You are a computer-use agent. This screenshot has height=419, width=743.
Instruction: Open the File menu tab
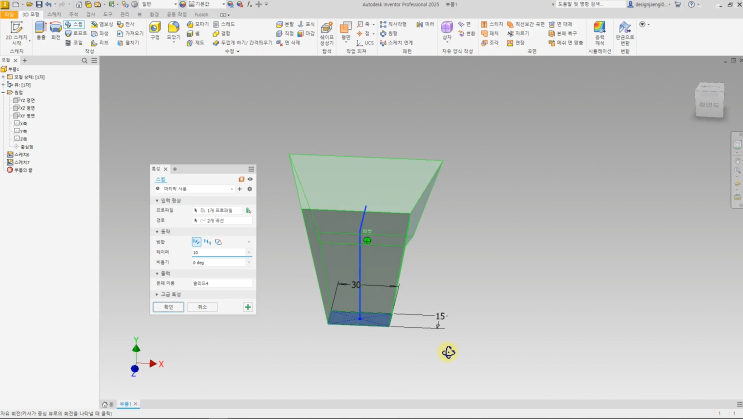click(x=9, y=15)
